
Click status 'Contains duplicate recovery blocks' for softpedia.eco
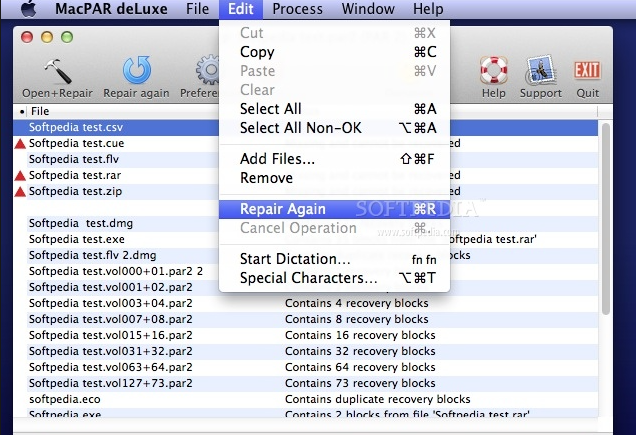(x=378, y=399)
